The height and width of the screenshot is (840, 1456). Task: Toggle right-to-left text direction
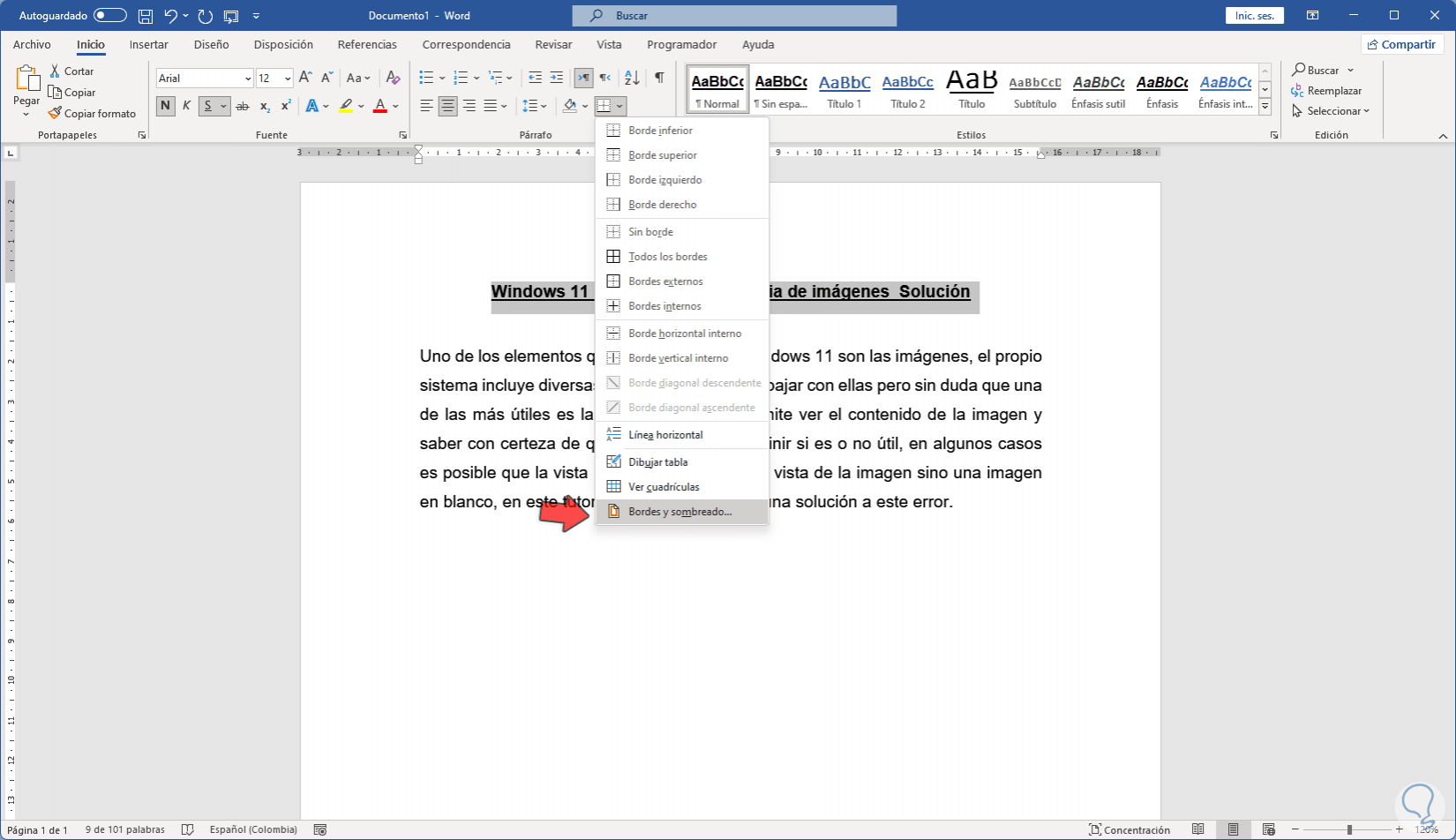(604, 78)
